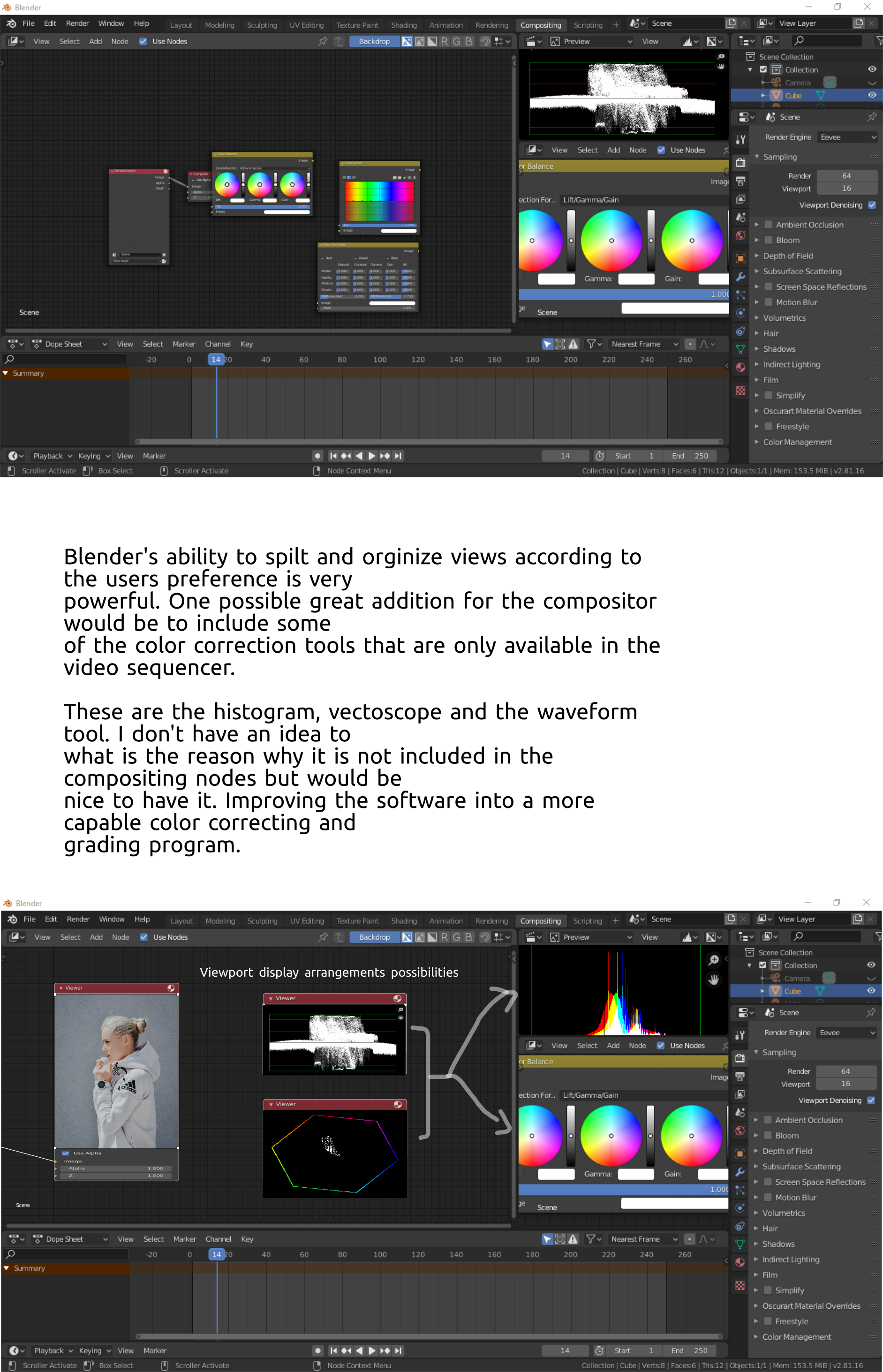Click zoom magnifier in top window waveform preview
The width and height of the screenshot is (883, 1372).
coord(721,56)
